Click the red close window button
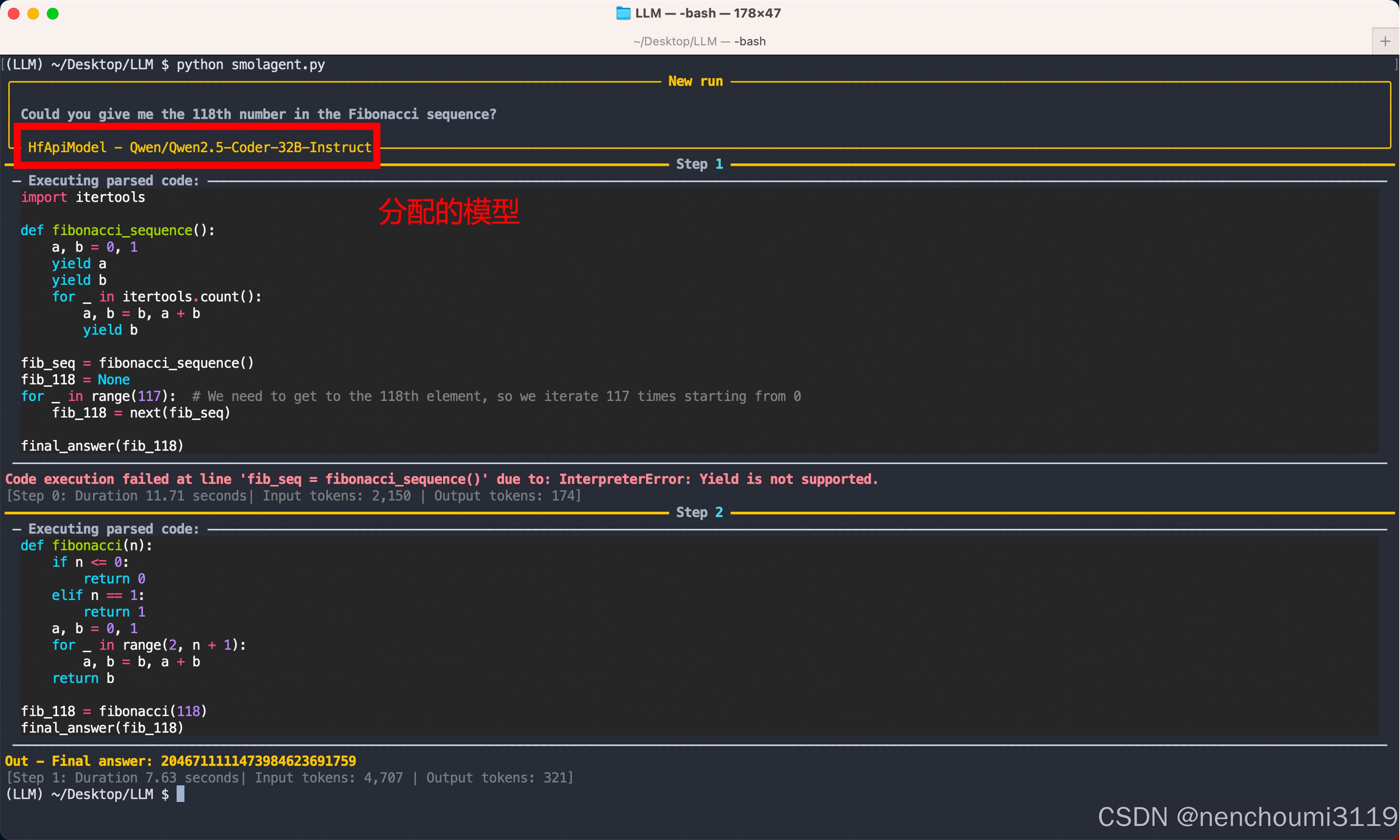Screen dimensions: 1400x840 point(14,14)
